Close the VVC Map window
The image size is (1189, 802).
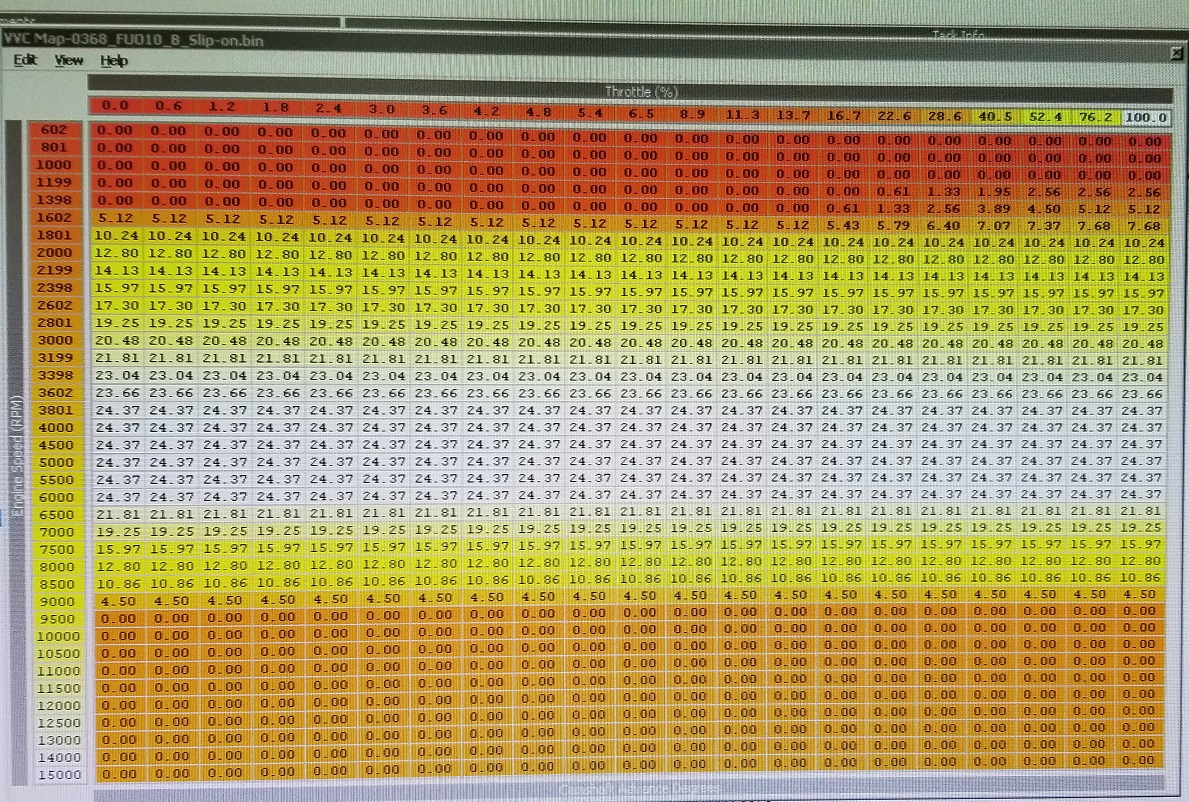(1176, 52)
